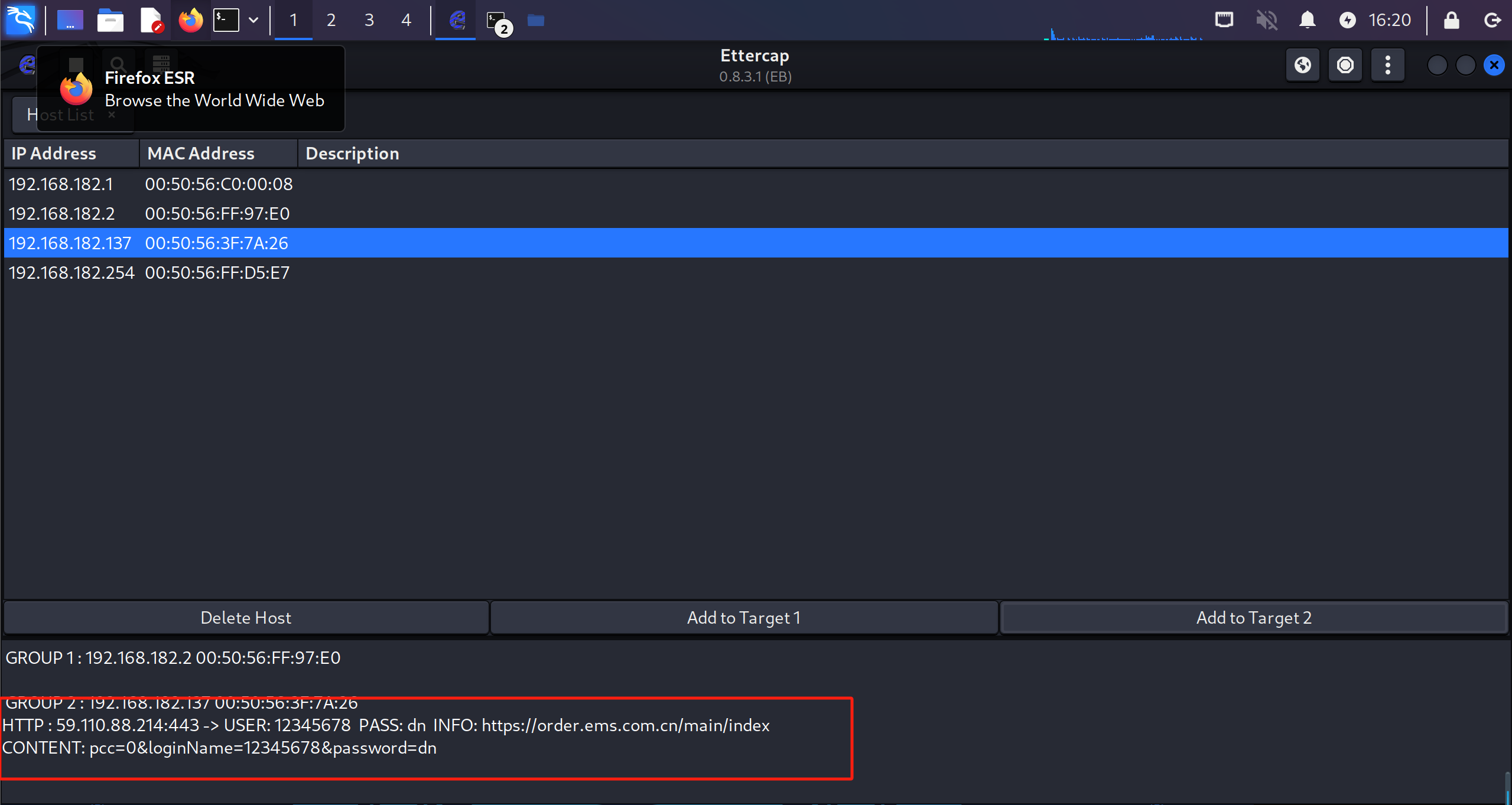Click the Add to Target 1 button
The height and width of the screenshot is (805, 1512).
pyautogui.click(x=743, y=618)
